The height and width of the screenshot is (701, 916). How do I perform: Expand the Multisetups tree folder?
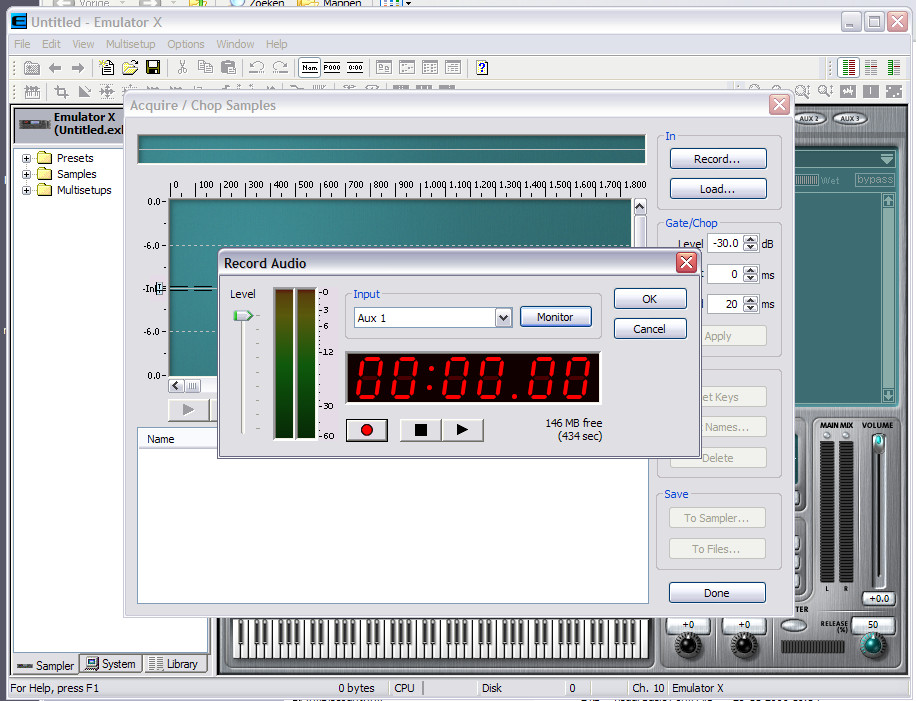coord(26,190)
